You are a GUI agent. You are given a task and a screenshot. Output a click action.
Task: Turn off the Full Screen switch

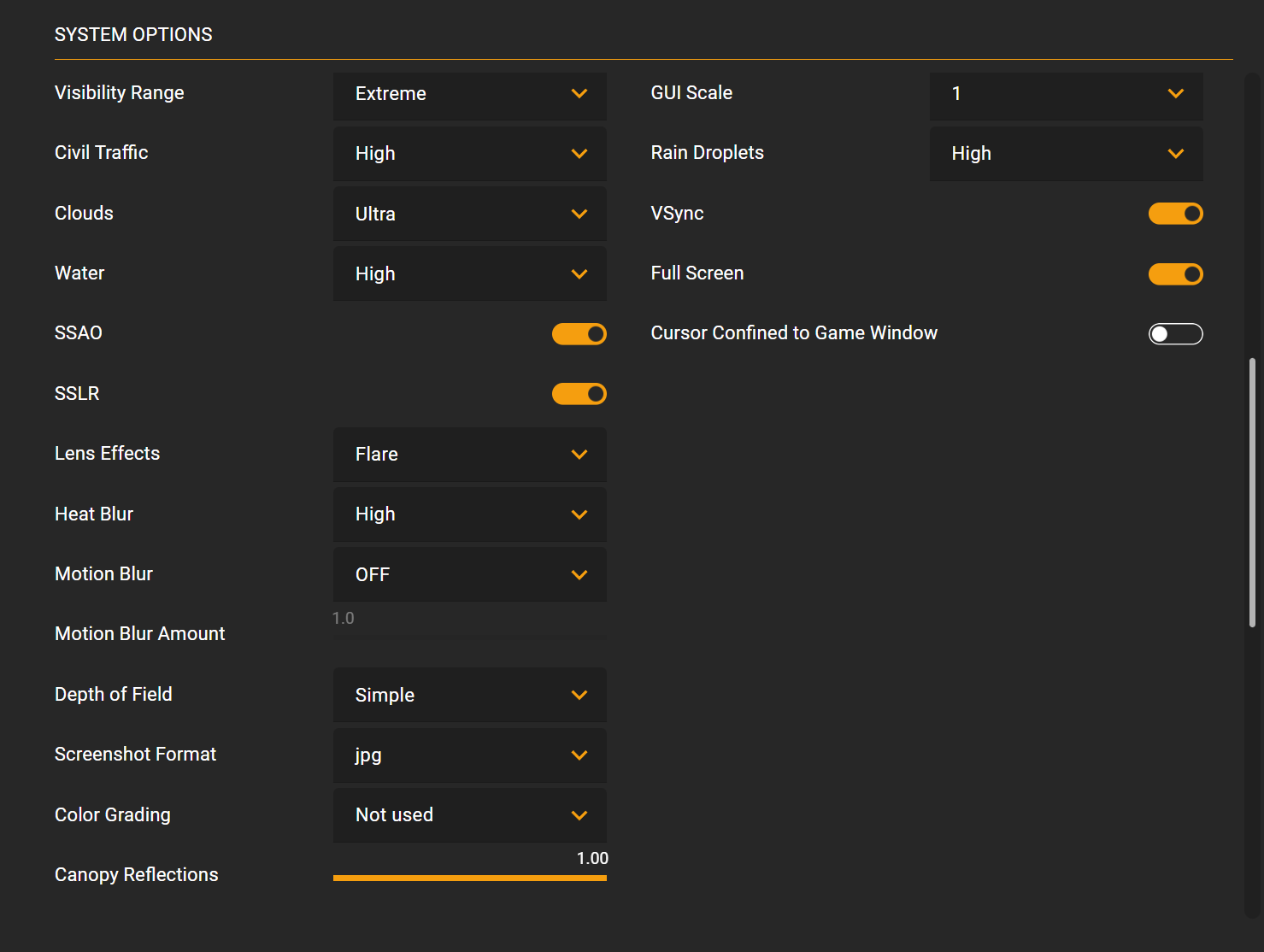point(1176,274)
